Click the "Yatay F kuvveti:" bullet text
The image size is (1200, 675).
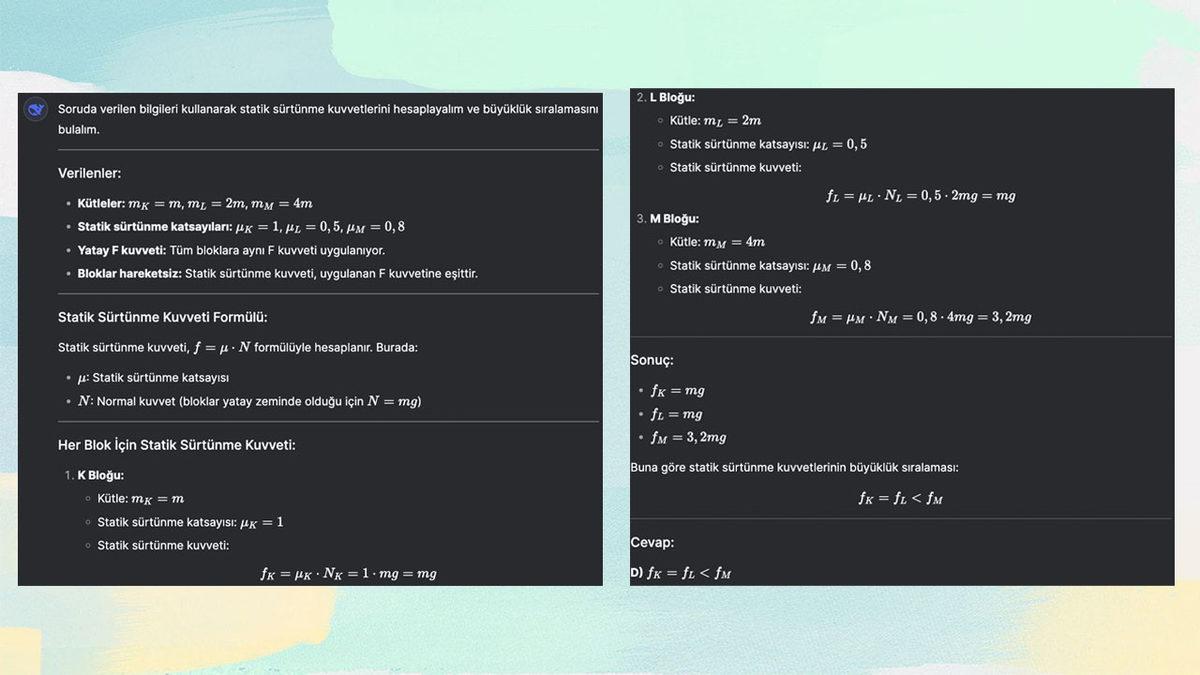tap(230, 250)
